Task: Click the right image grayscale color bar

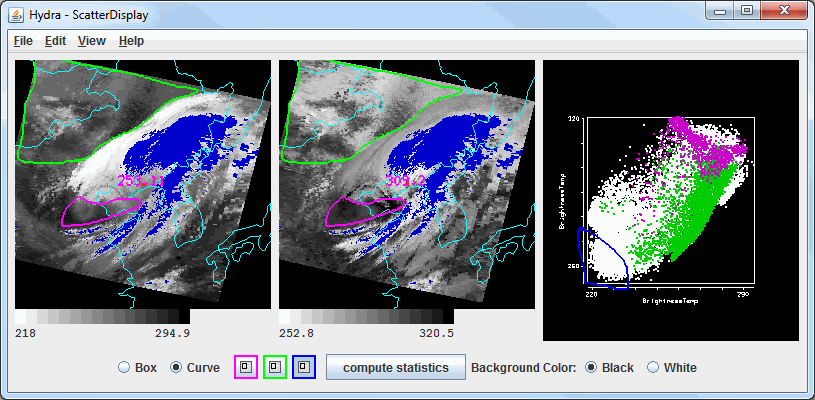Action: (366, 317)
